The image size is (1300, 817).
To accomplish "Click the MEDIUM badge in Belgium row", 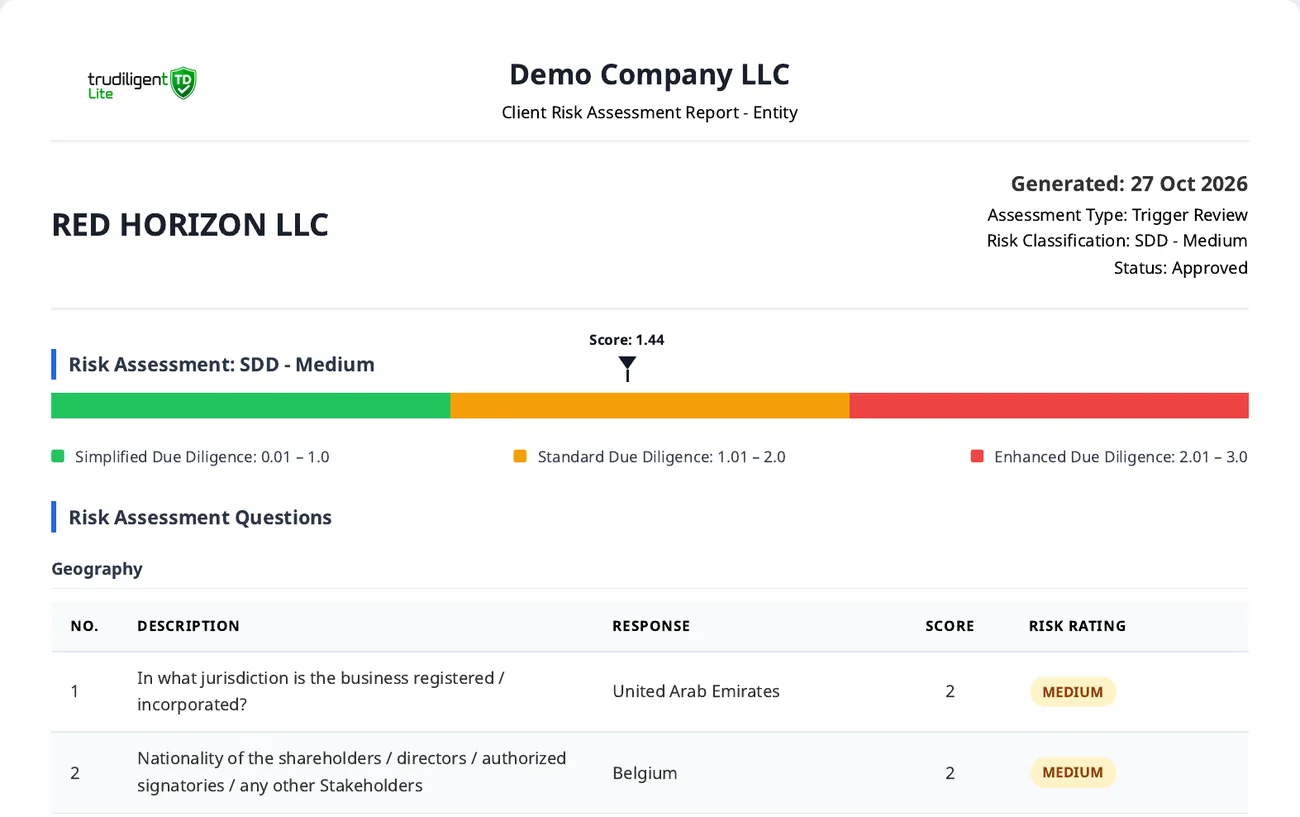I will pos(1073,773).
